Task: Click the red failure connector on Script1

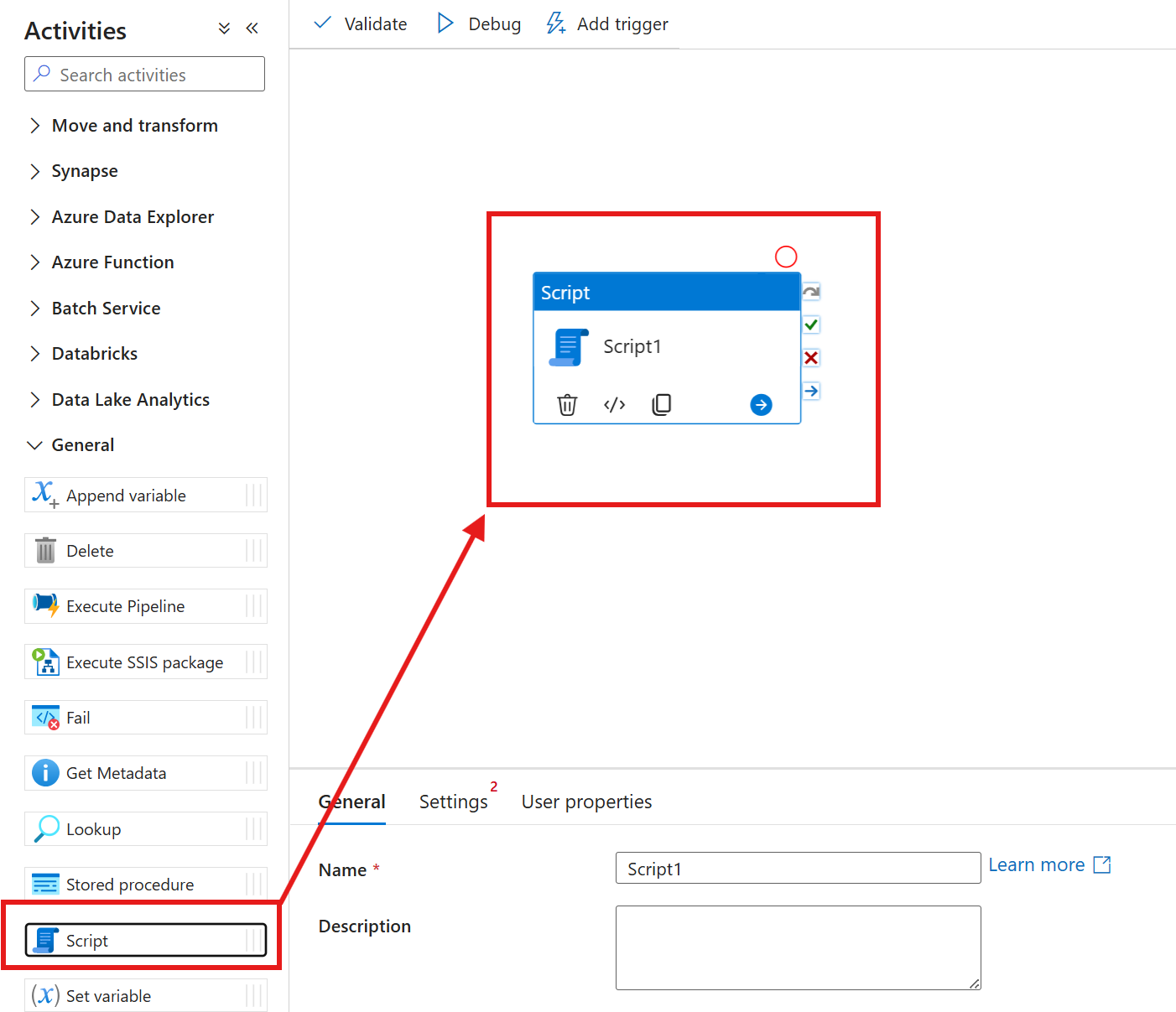Action: click(811, 358)
